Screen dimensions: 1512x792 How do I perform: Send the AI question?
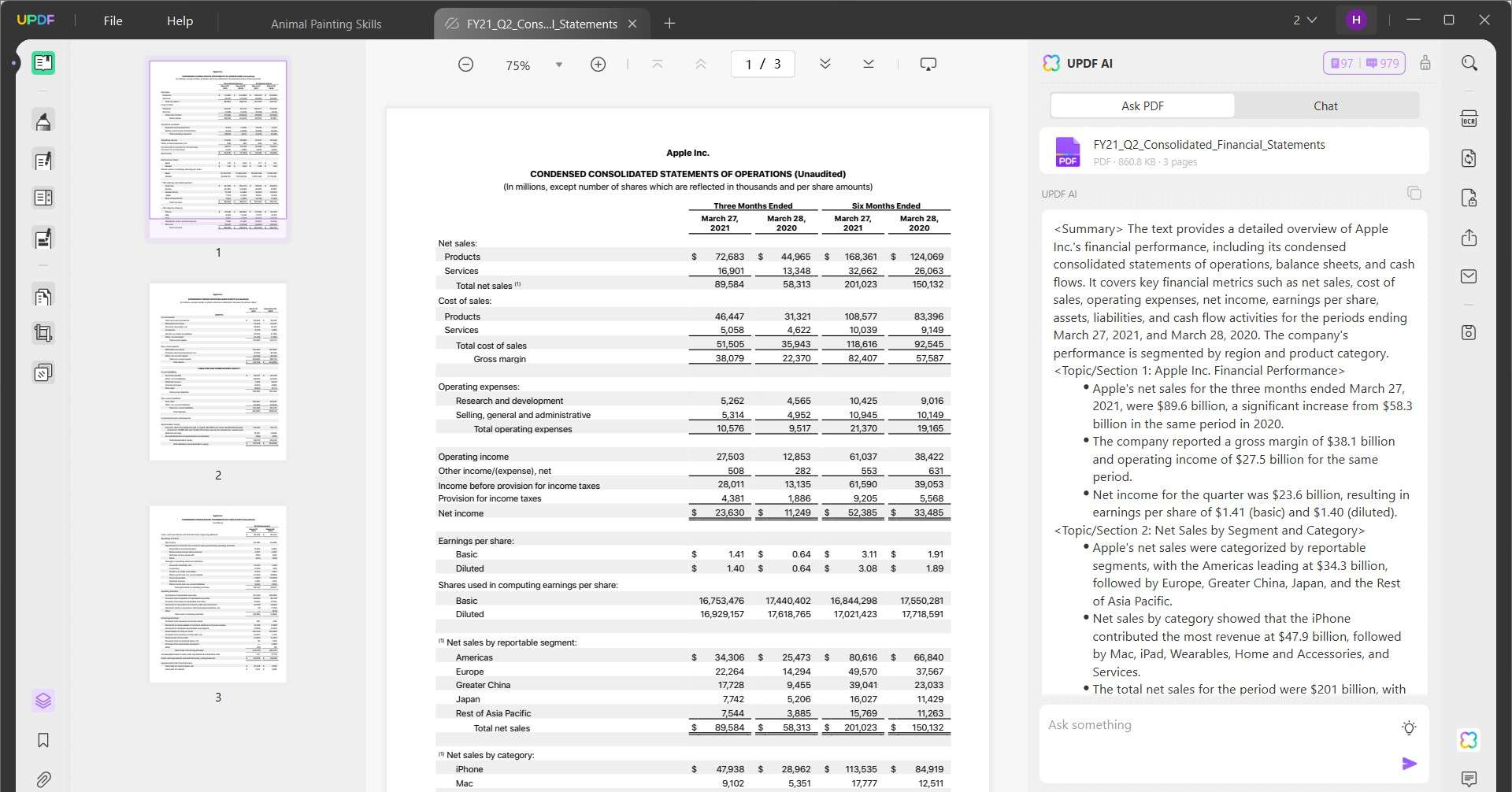[1410, 764]
